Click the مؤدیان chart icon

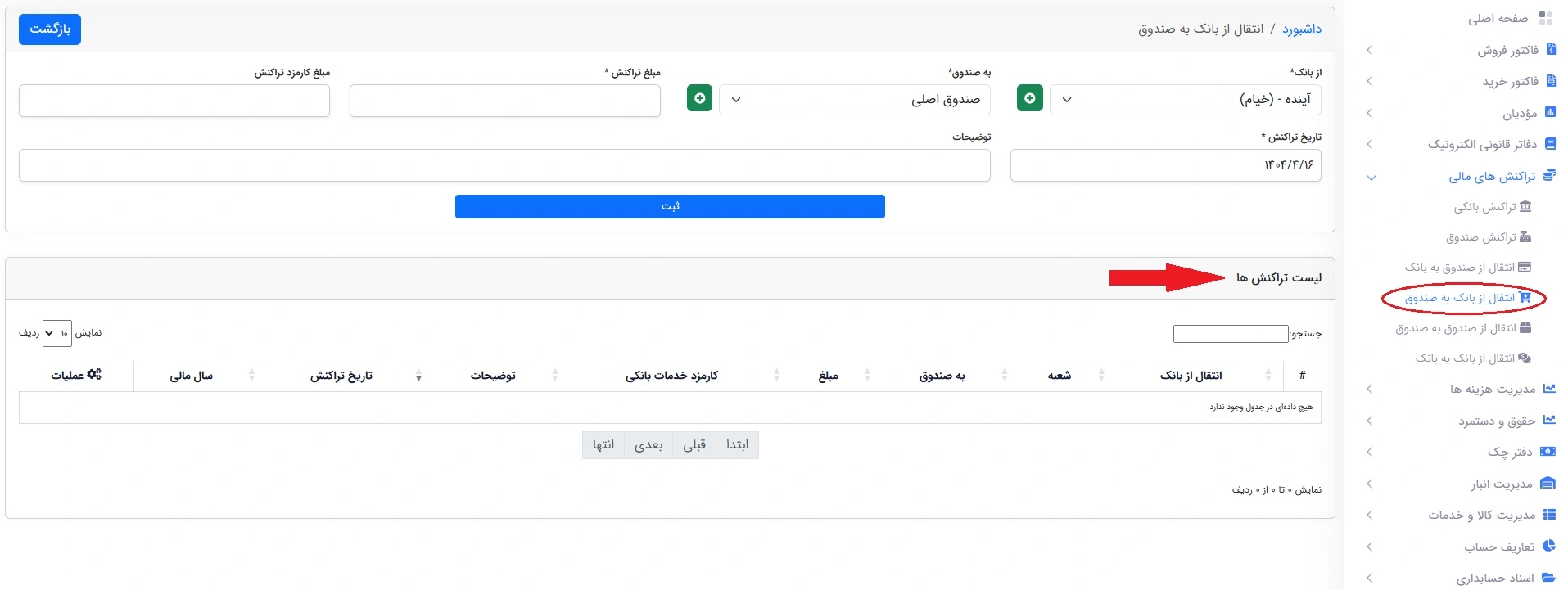[x=1550, y=112]
